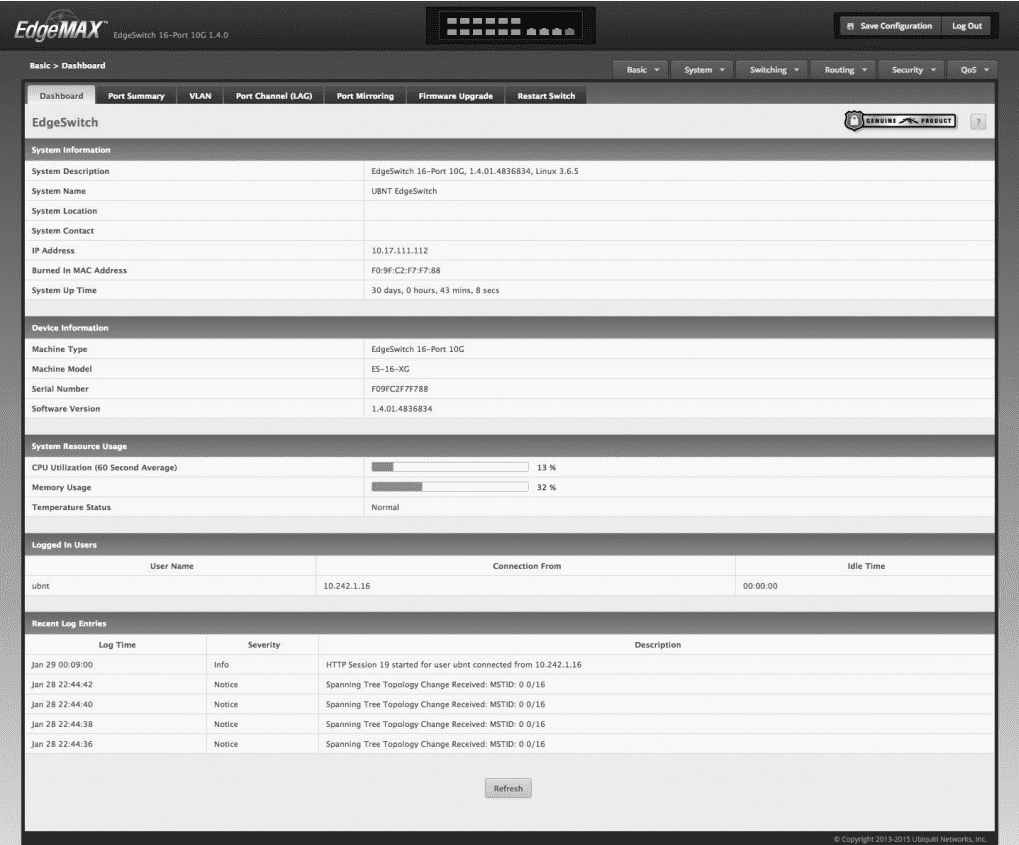Click the Ubiquiti Networks copyright text

click(910, 839)
